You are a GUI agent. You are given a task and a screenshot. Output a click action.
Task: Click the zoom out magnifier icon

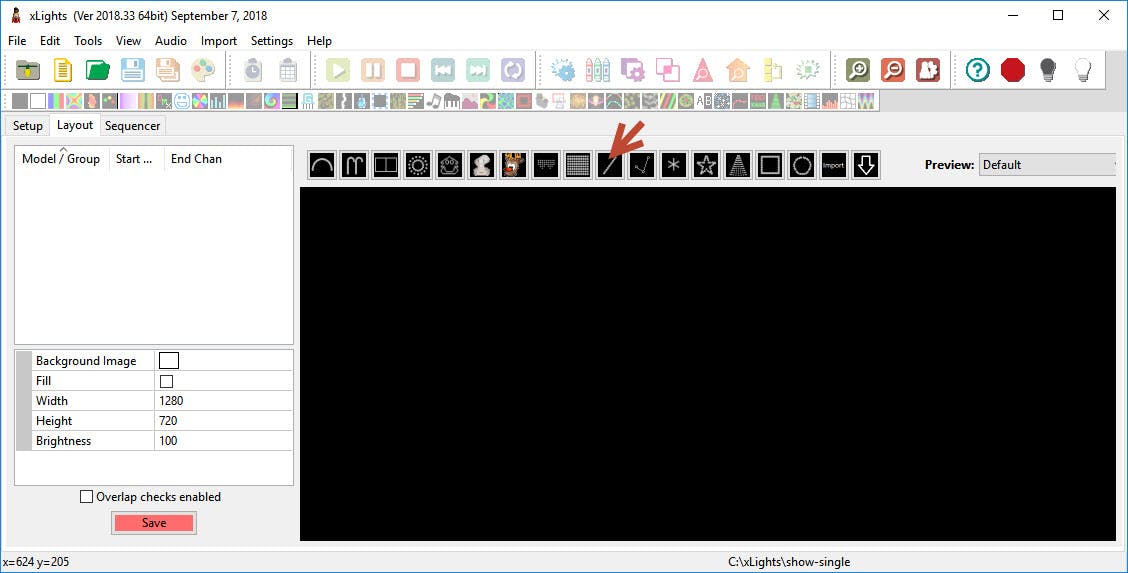tap(893, 70)
